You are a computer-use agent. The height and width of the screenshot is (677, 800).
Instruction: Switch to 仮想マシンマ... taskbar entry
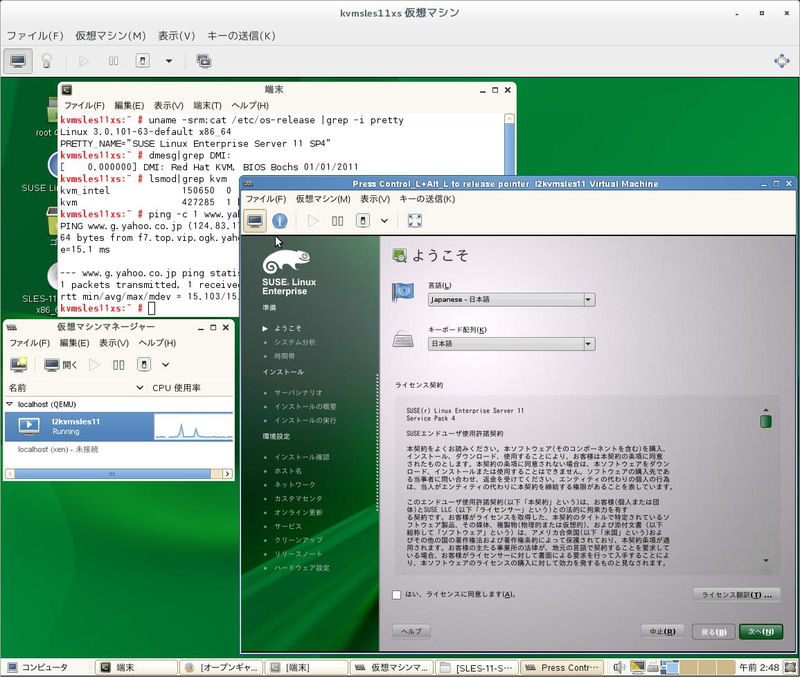click(391, 667)
